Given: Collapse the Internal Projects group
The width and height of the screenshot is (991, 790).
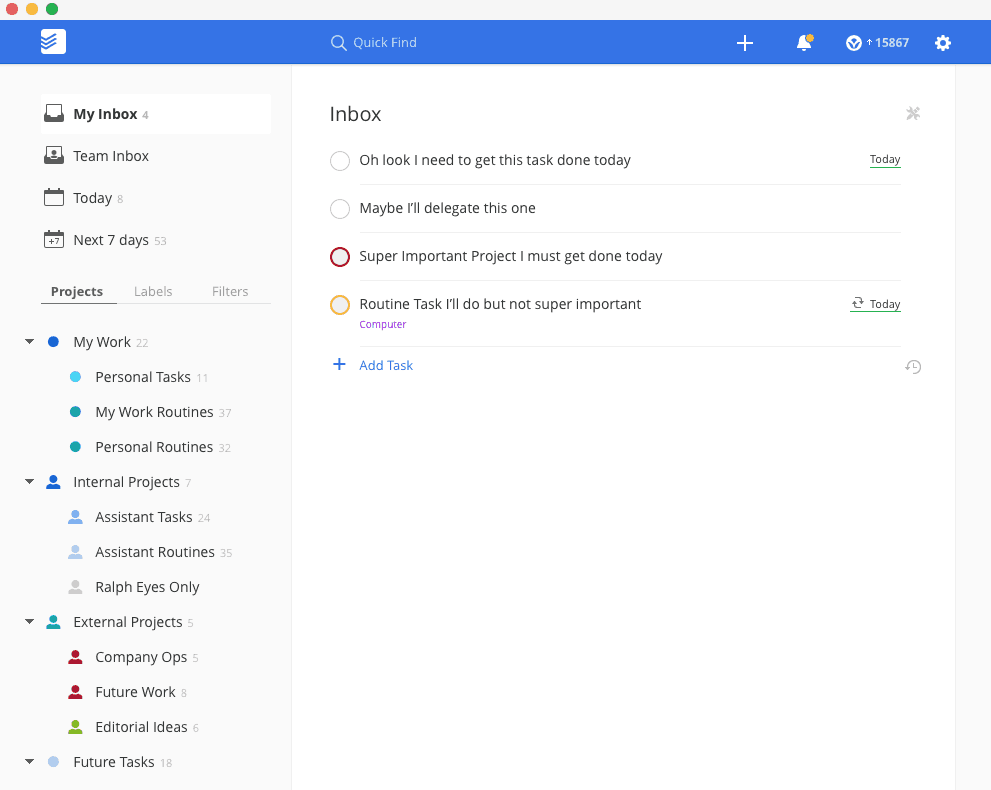Looking at the screenshot, I should [x=30, y=482].
